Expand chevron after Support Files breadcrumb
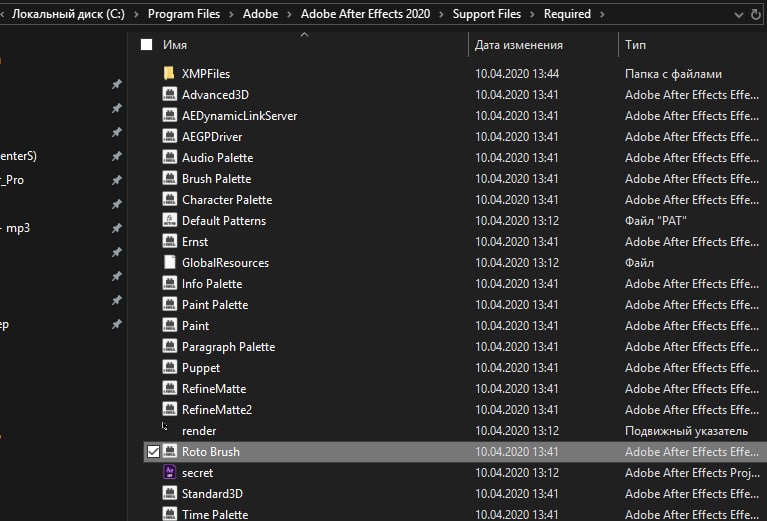The width and height of the screenshot is (767, 521). 533,14
